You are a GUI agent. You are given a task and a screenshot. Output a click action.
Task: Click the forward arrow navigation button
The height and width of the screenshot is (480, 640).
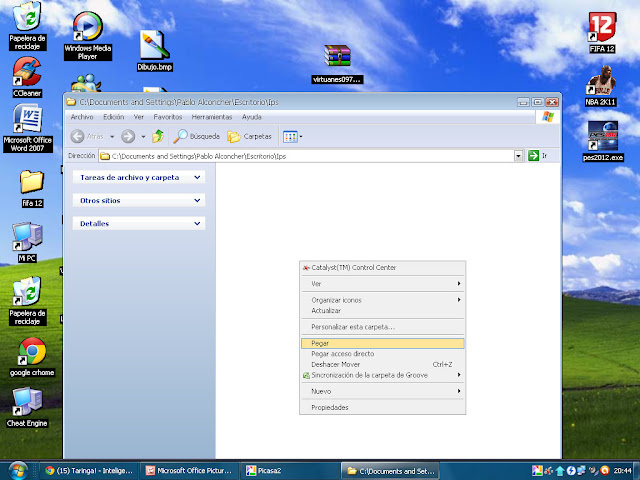(128, 136)
